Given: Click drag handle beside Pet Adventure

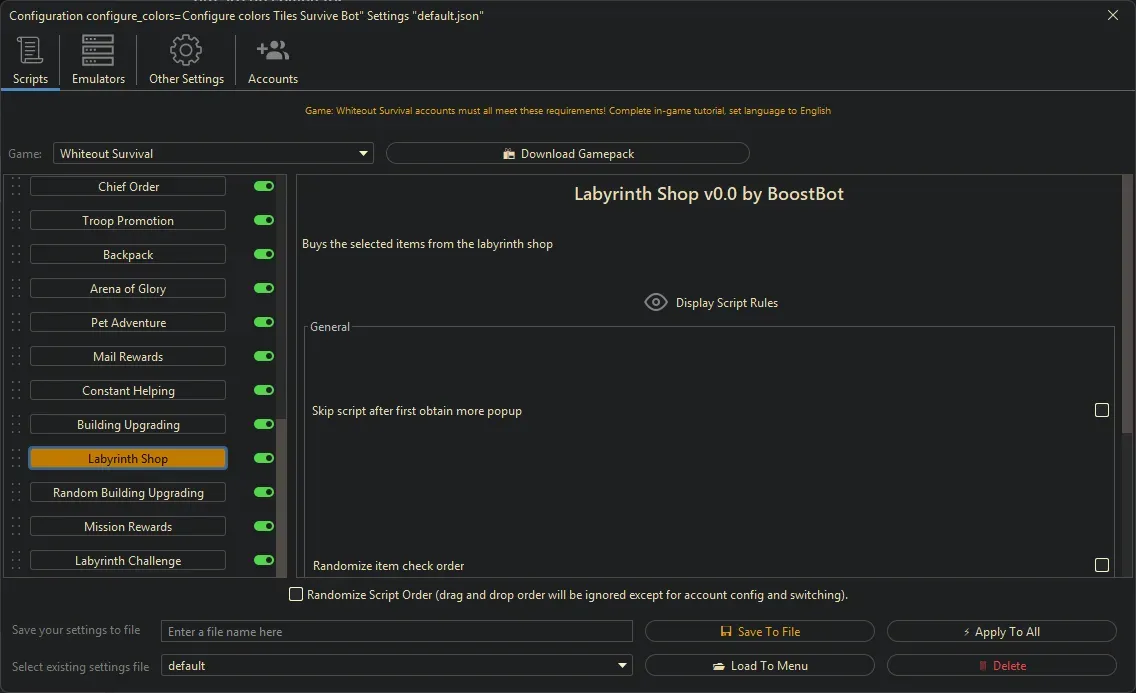Looking at the screenshot, I should tap(16, 323).
